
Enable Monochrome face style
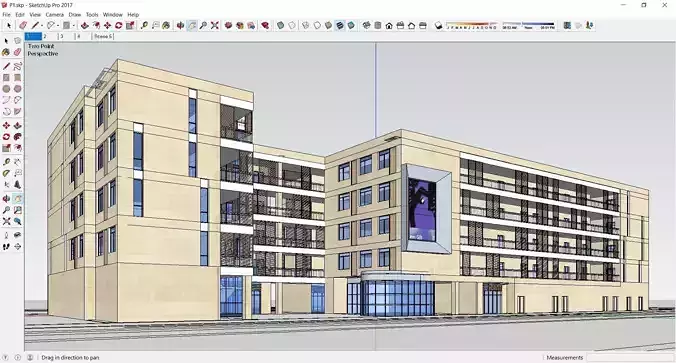351,25
